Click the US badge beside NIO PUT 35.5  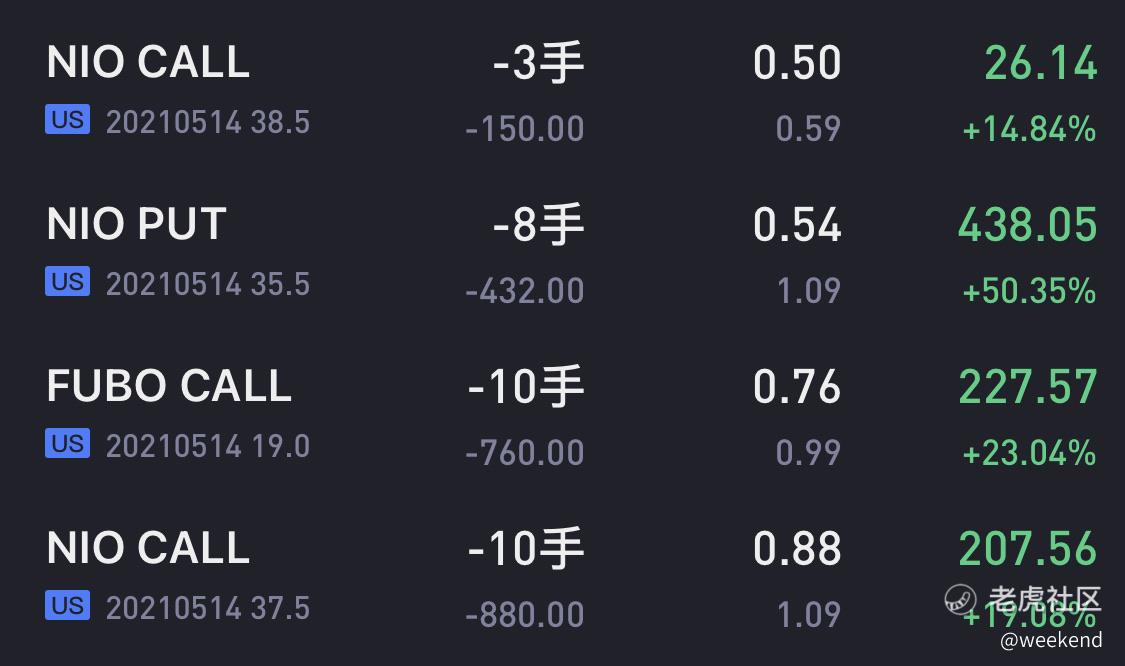point(67,281)
